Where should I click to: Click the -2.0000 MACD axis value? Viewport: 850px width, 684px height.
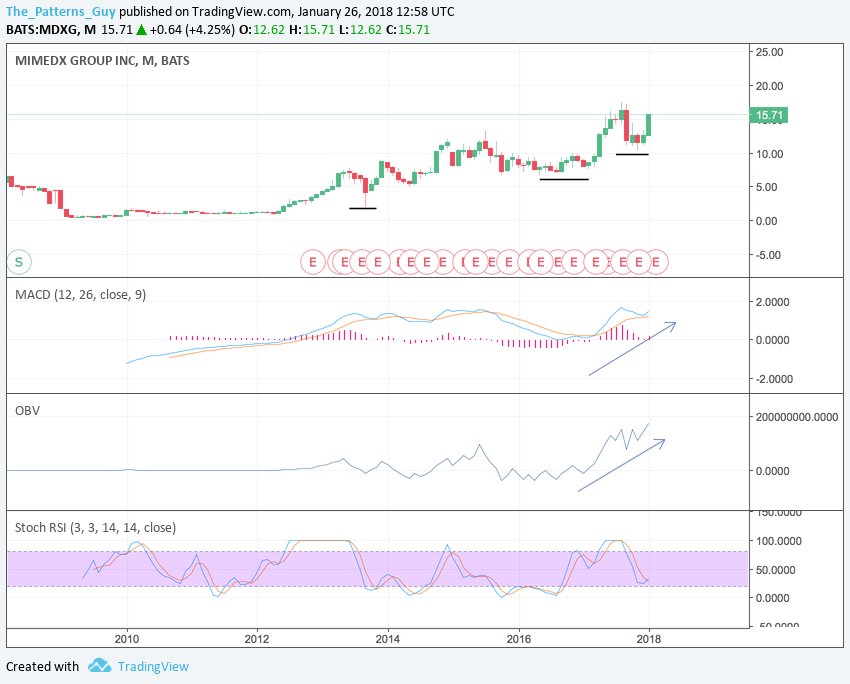coord(774,379)
